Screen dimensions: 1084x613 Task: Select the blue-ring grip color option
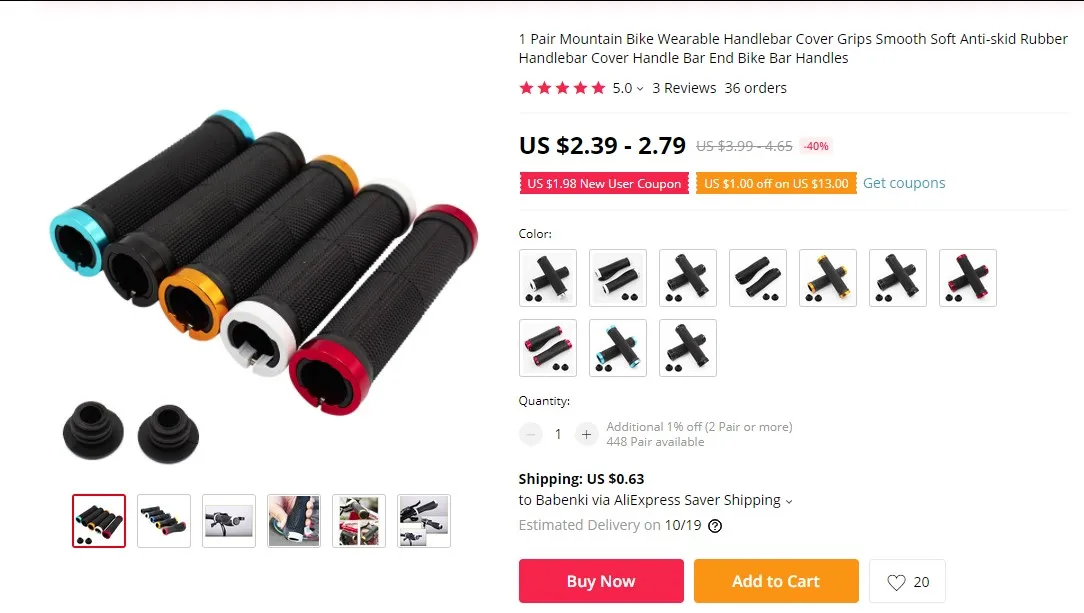617,348
